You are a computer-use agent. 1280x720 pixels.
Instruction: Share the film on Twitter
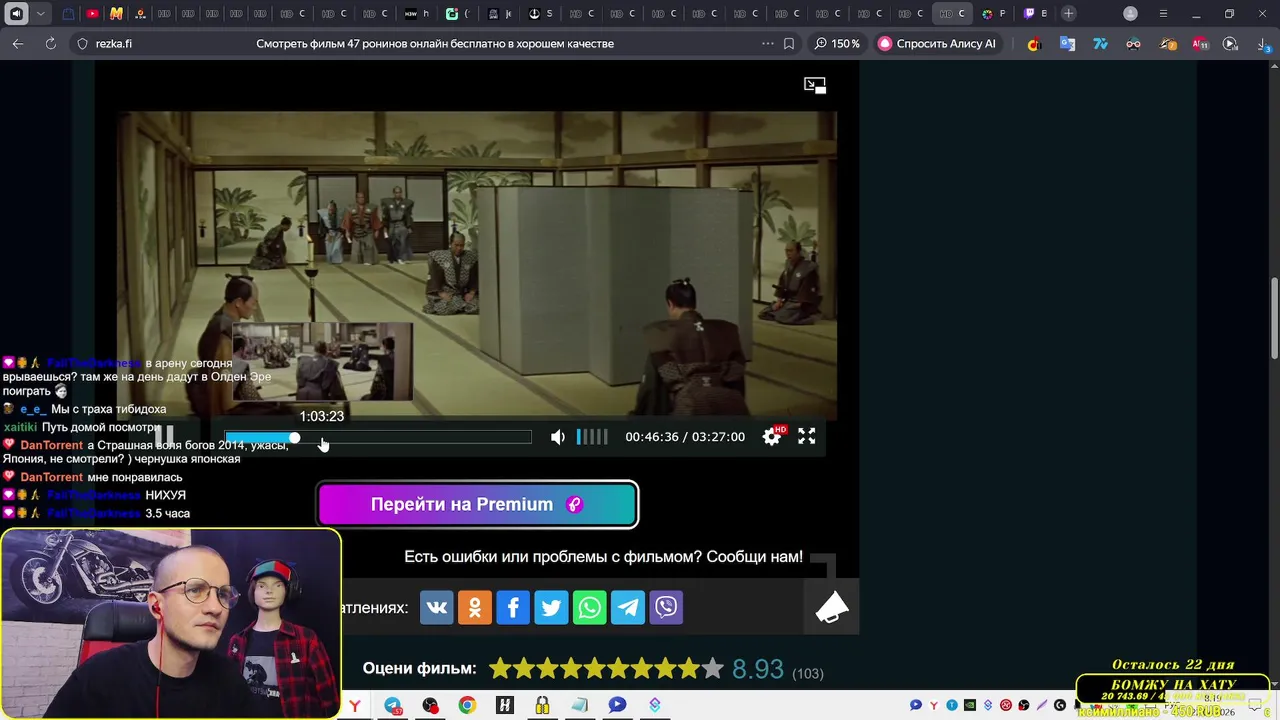pos(551,607)
